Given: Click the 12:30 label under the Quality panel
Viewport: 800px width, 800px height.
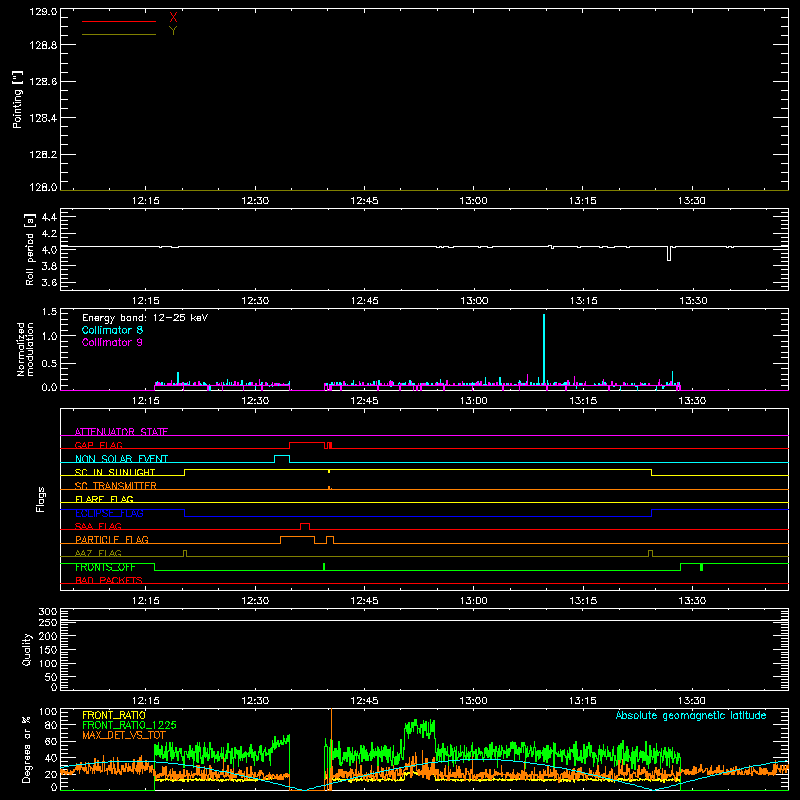Looking at the screenshot, I should (x=255, y=701).
